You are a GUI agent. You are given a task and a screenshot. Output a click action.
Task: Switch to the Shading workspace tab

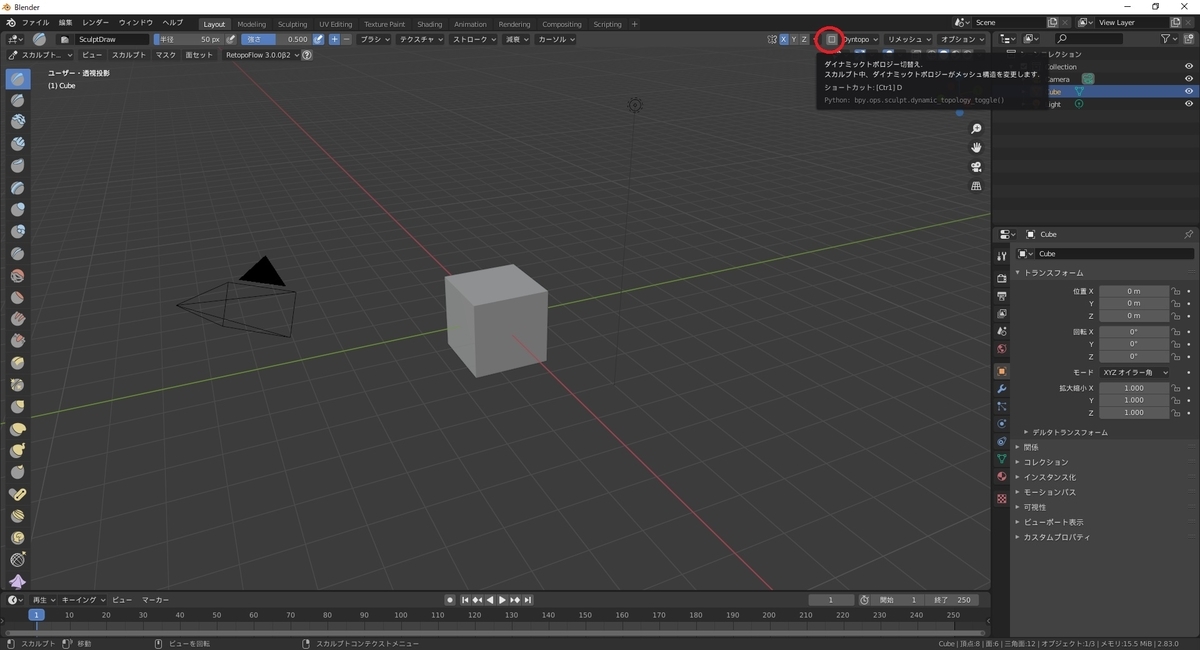click(429, 24)
